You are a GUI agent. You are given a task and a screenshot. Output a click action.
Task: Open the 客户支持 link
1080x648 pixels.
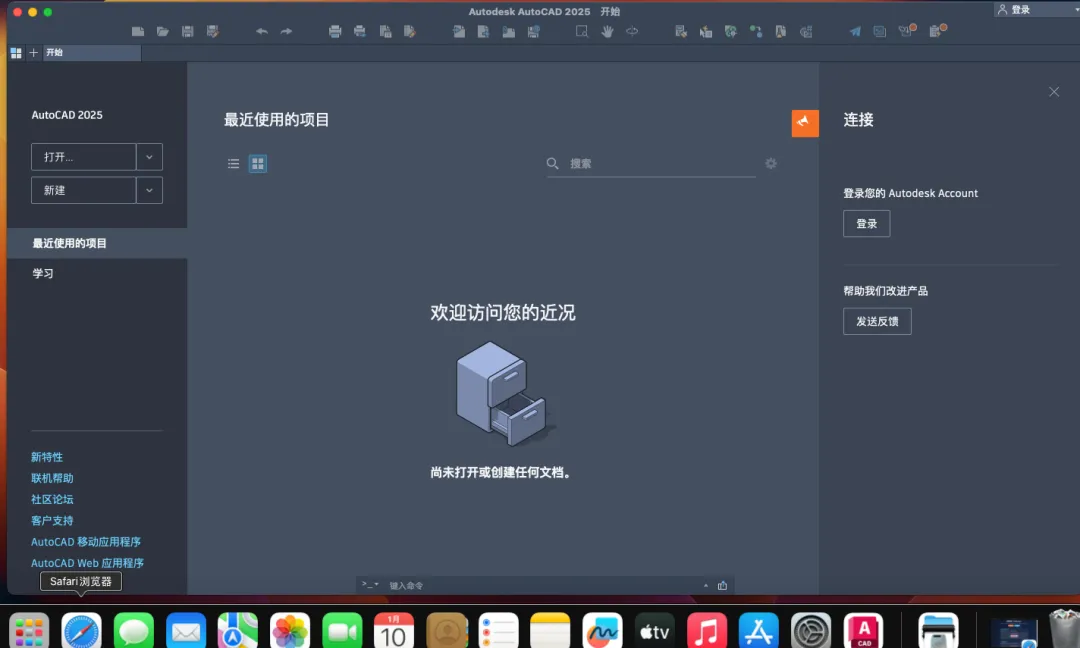point(52,521)
